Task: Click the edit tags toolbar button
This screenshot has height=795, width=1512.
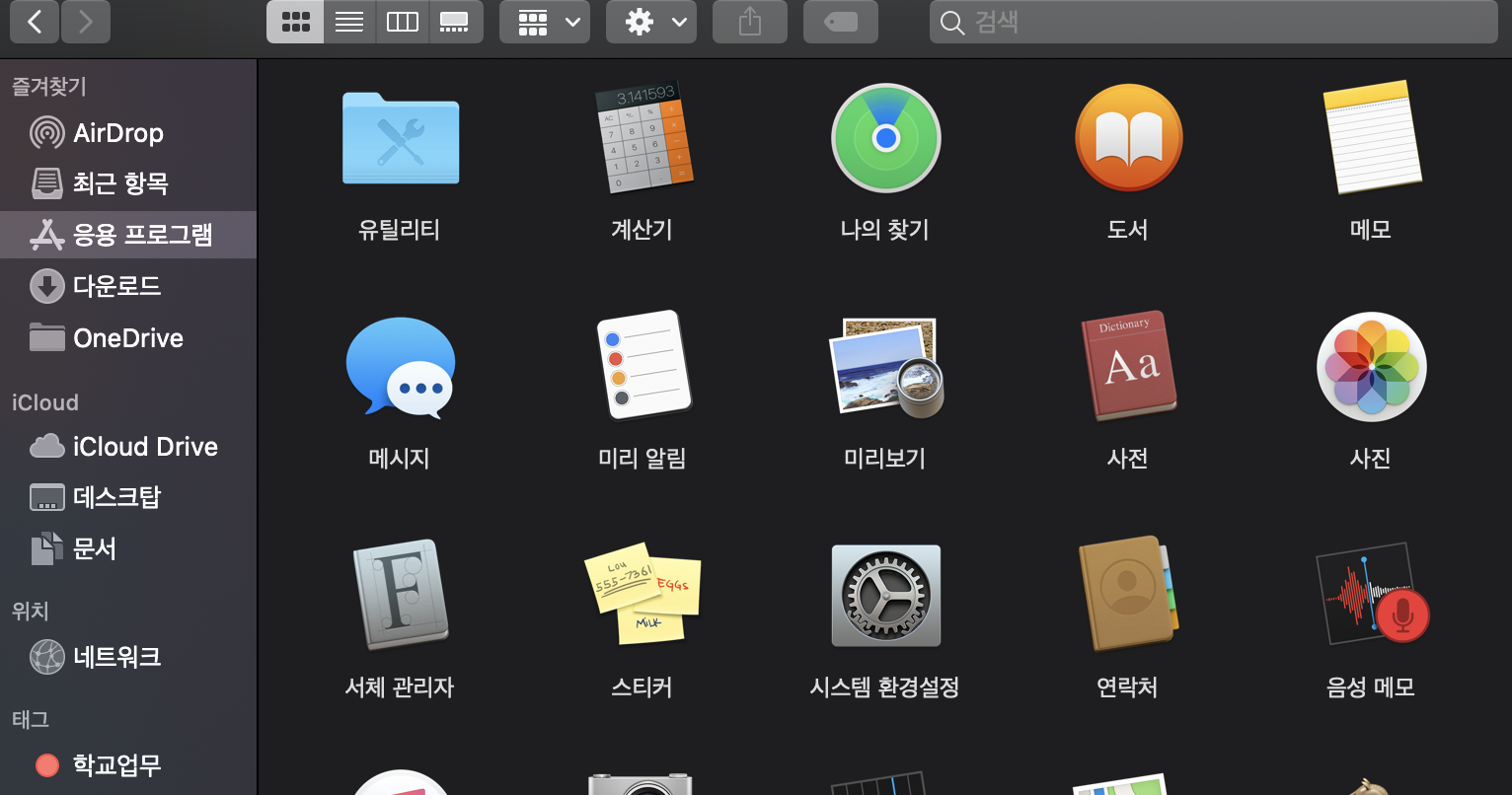Action: [x=841, y=22]
